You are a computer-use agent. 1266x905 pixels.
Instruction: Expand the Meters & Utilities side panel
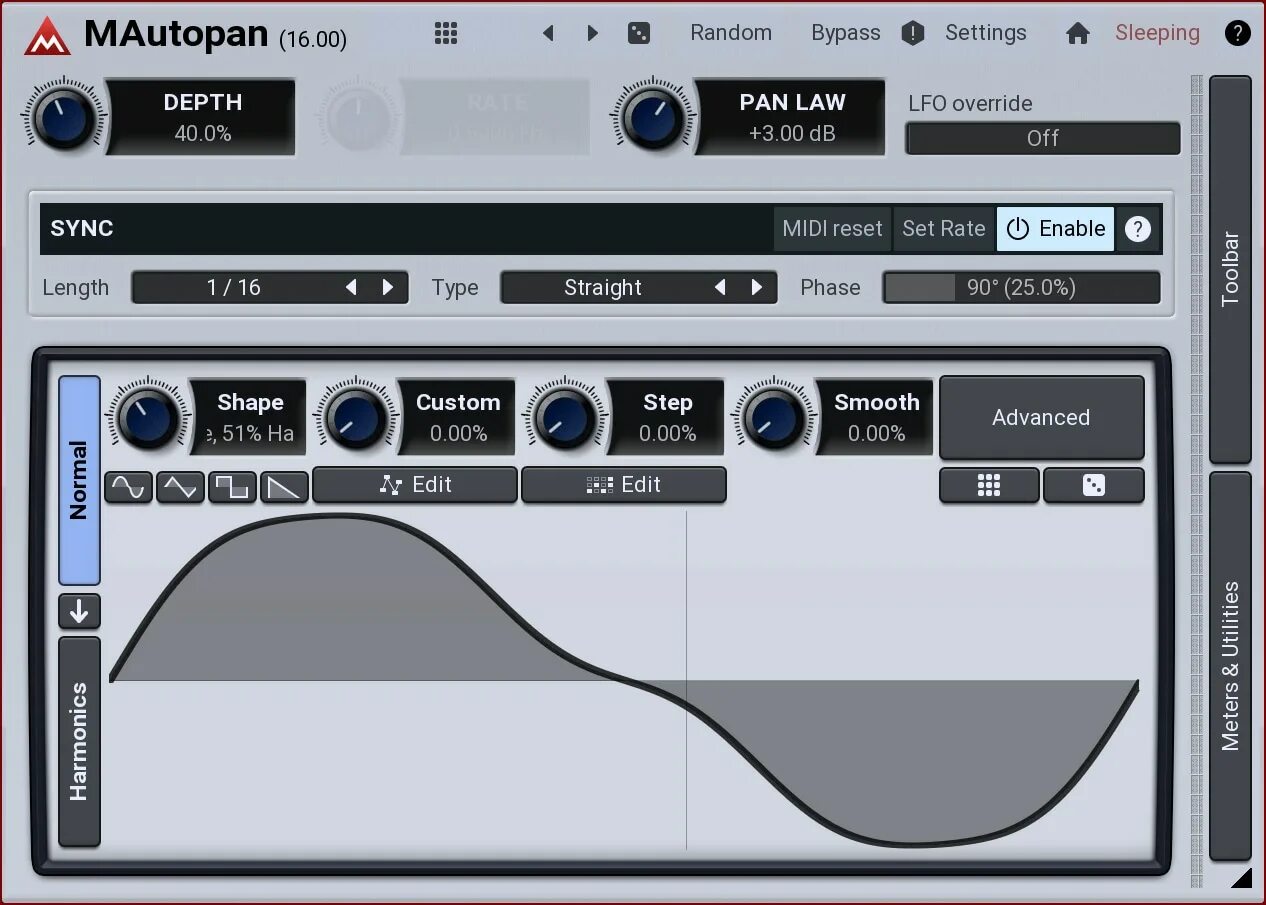pos(1230,666)
